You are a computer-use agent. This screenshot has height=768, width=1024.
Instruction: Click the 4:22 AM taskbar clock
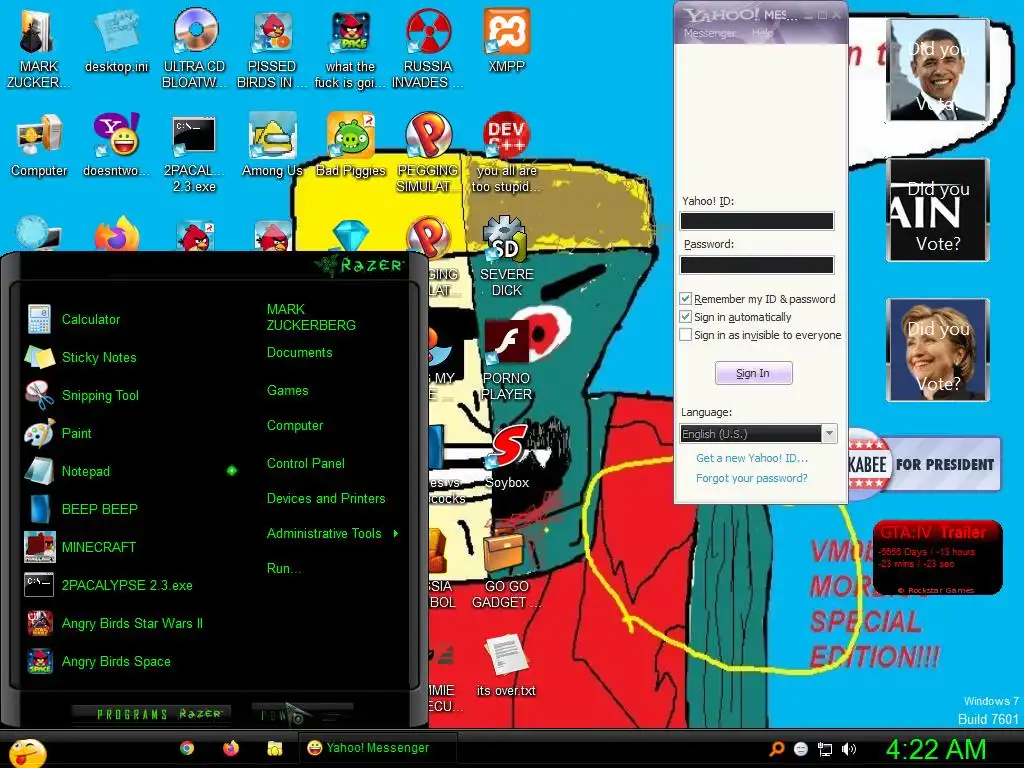coord(935,749)
